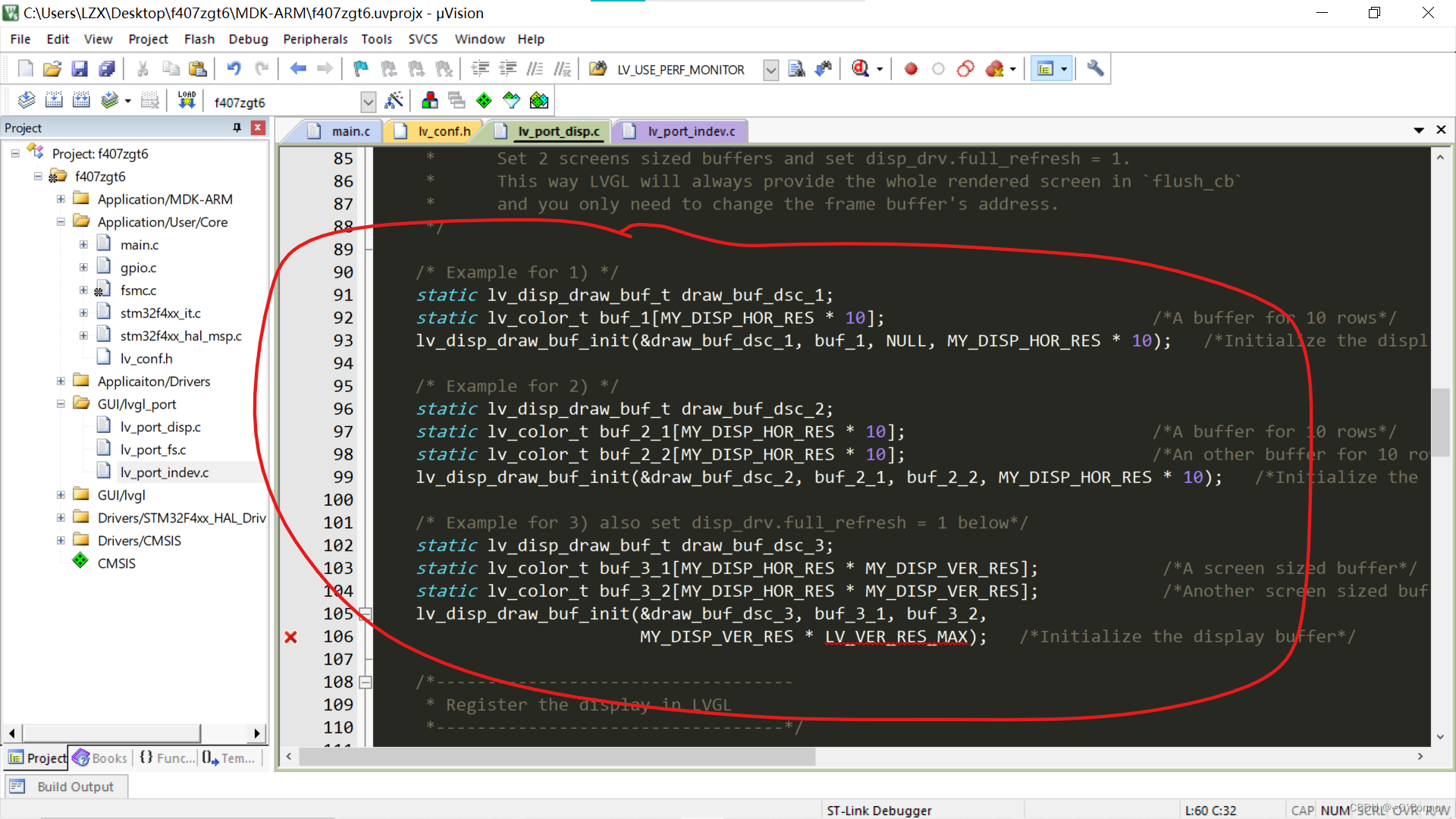
Task: Insert a bookmark with the flag icon
Action: tap(359, 68)
